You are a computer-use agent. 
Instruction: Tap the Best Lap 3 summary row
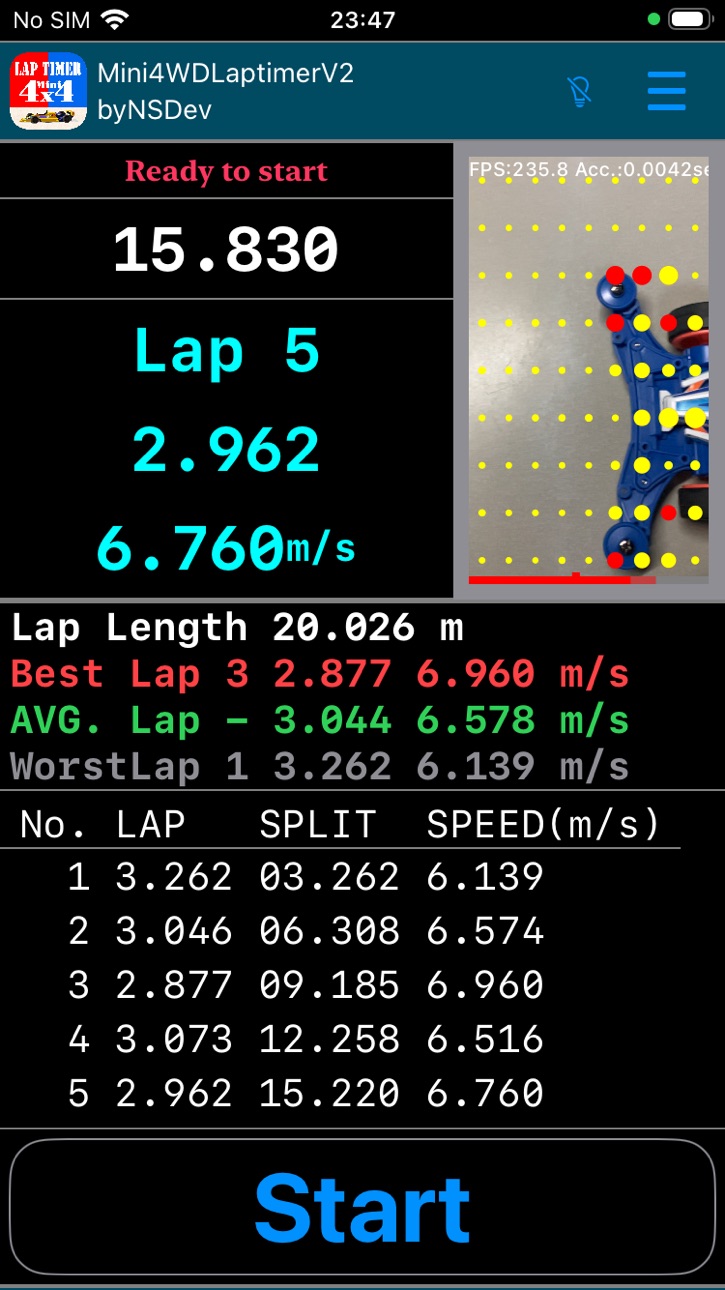pyautogui.click(x=320, y=674)
